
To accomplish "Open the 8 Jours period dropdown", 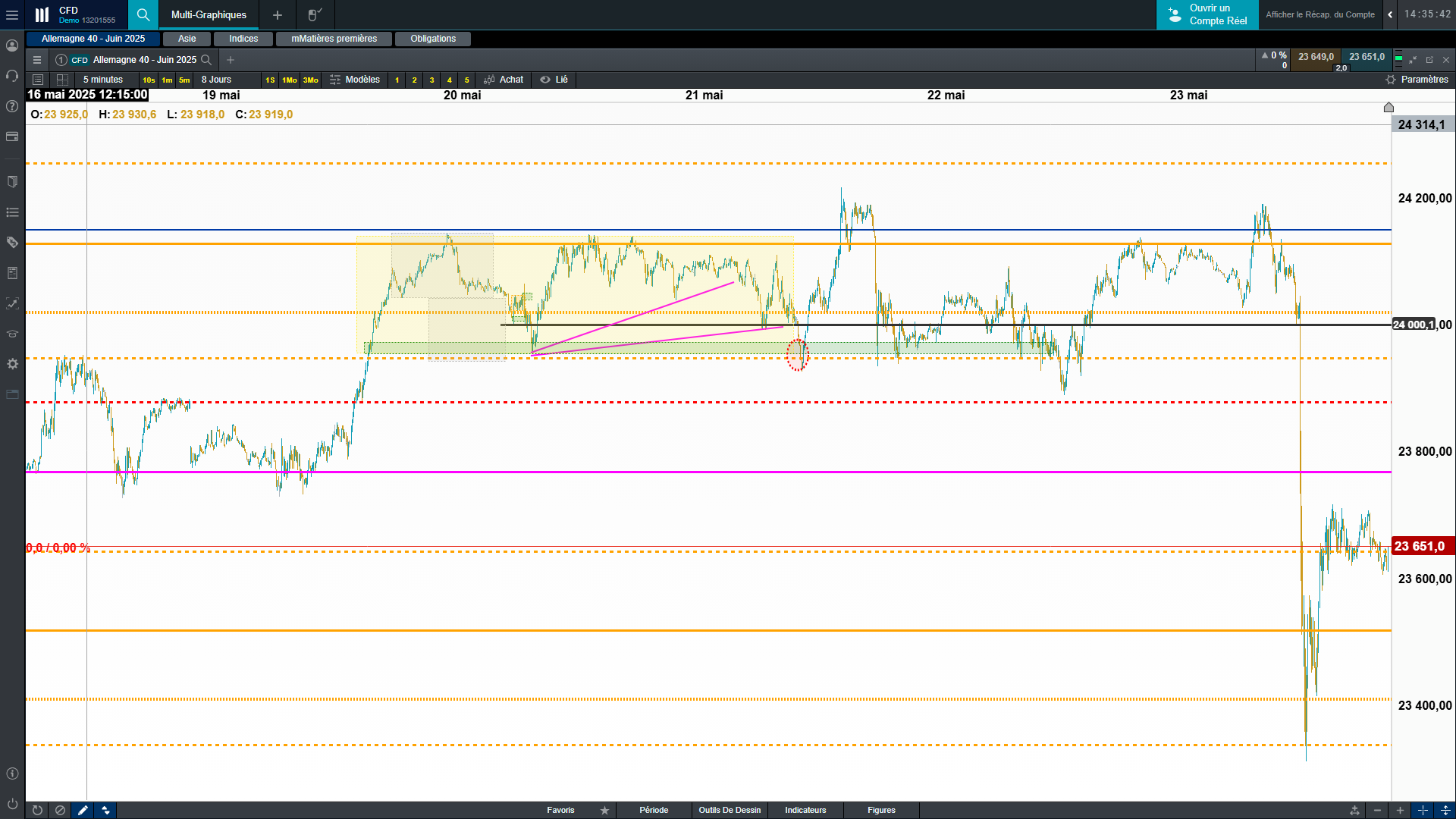I will pos(216,80).
